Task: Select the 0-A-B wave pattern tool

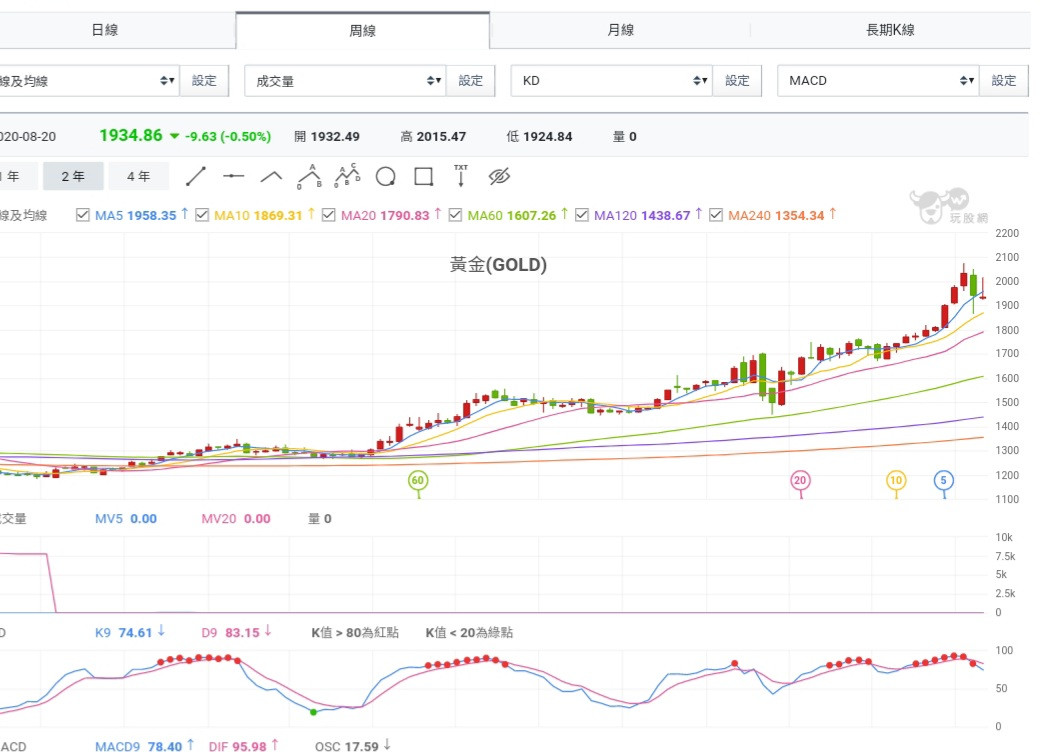Action: coord(308,177)
